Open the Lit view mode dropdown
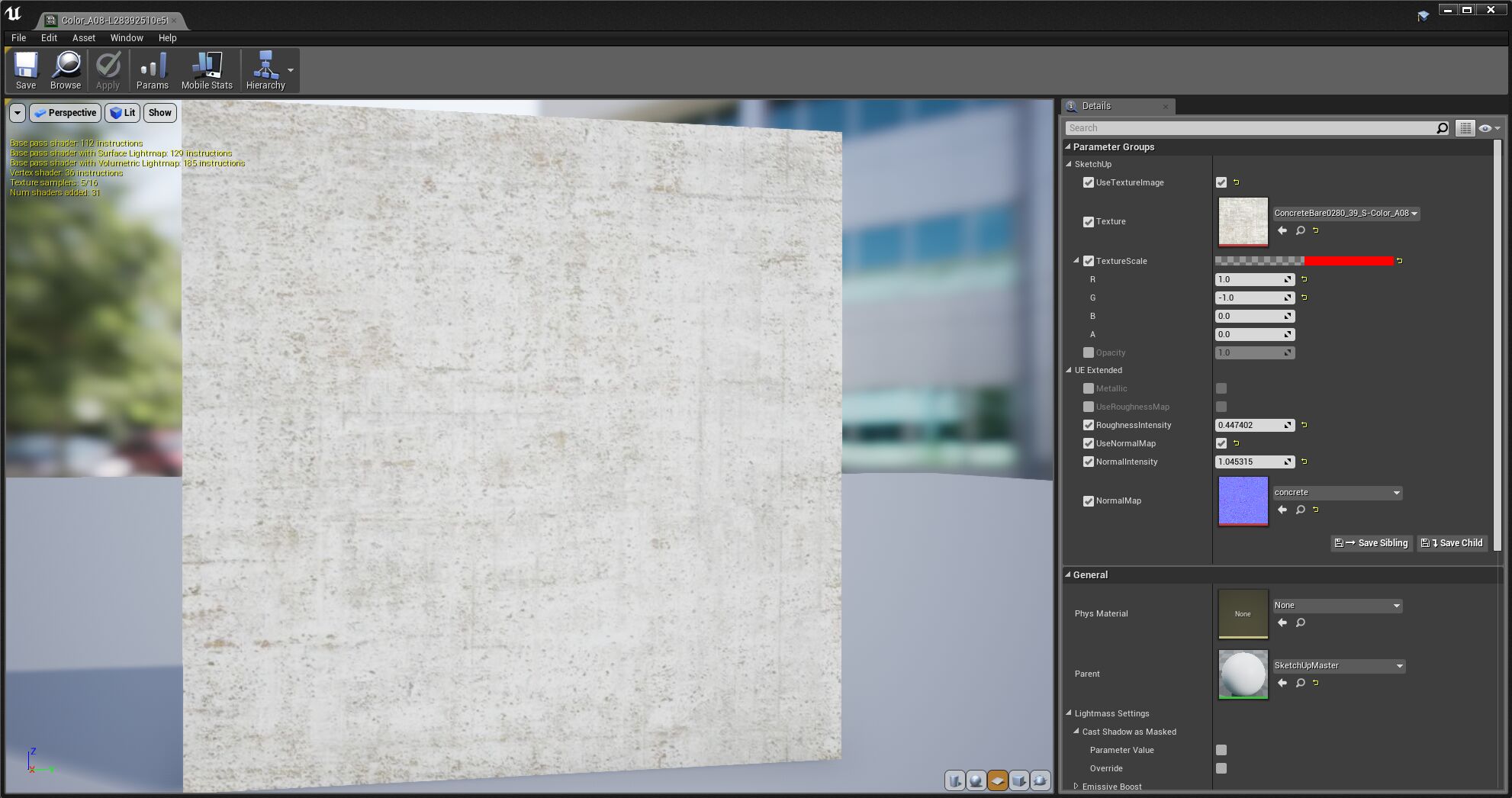Viewport: 1512px width, 798px height. pyautogui.click(x=122, y=112)
